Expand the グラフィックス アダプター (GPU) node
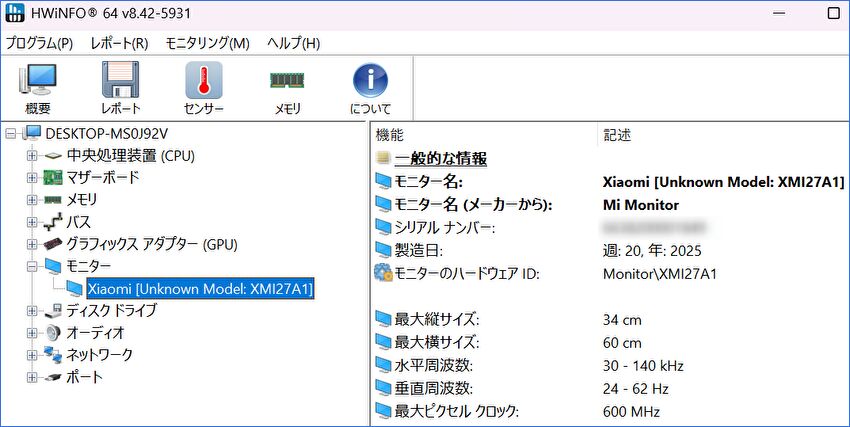The width and height of the screenshot is (850, 427). click(x=32, y=244)
